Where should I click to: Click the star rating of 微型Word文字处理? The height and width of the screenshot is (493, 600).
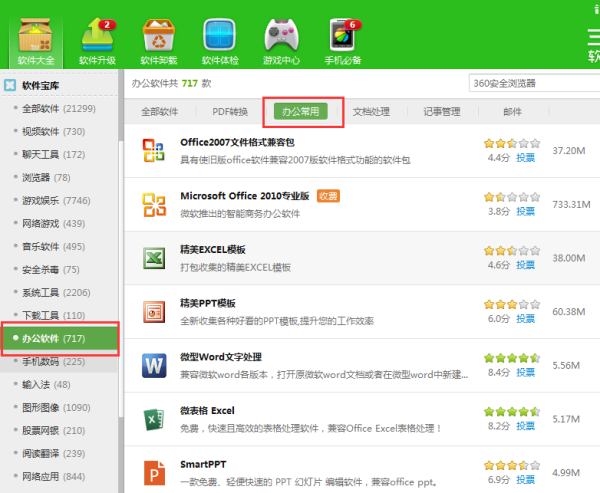coord(512,358)
